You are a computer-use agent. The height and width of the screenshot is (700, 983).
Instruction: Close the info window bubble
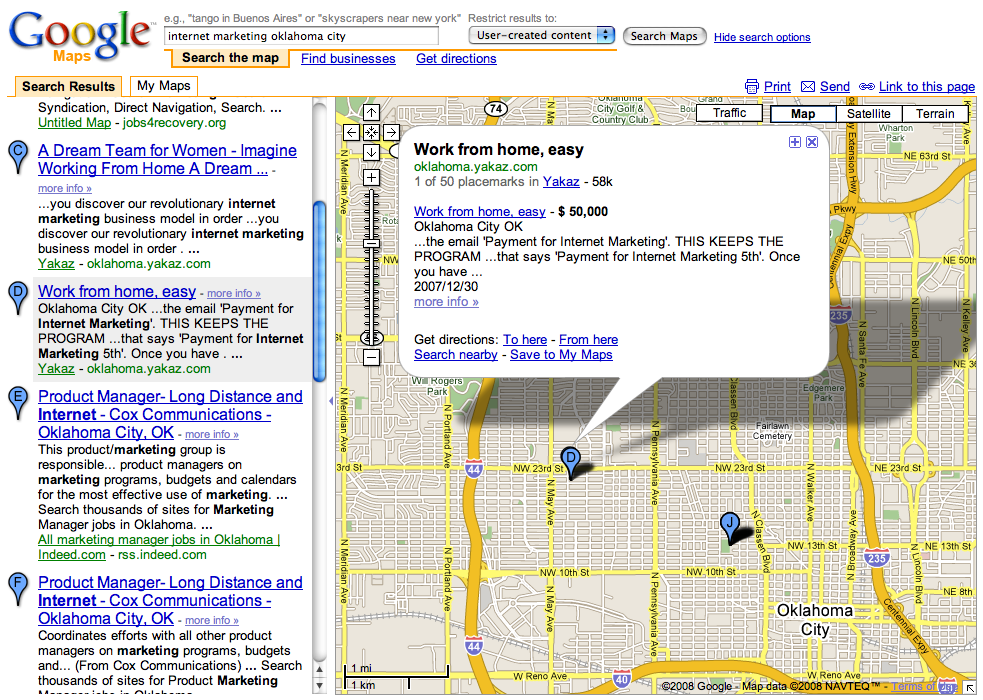pyautogui.click(x=812, y=143)
